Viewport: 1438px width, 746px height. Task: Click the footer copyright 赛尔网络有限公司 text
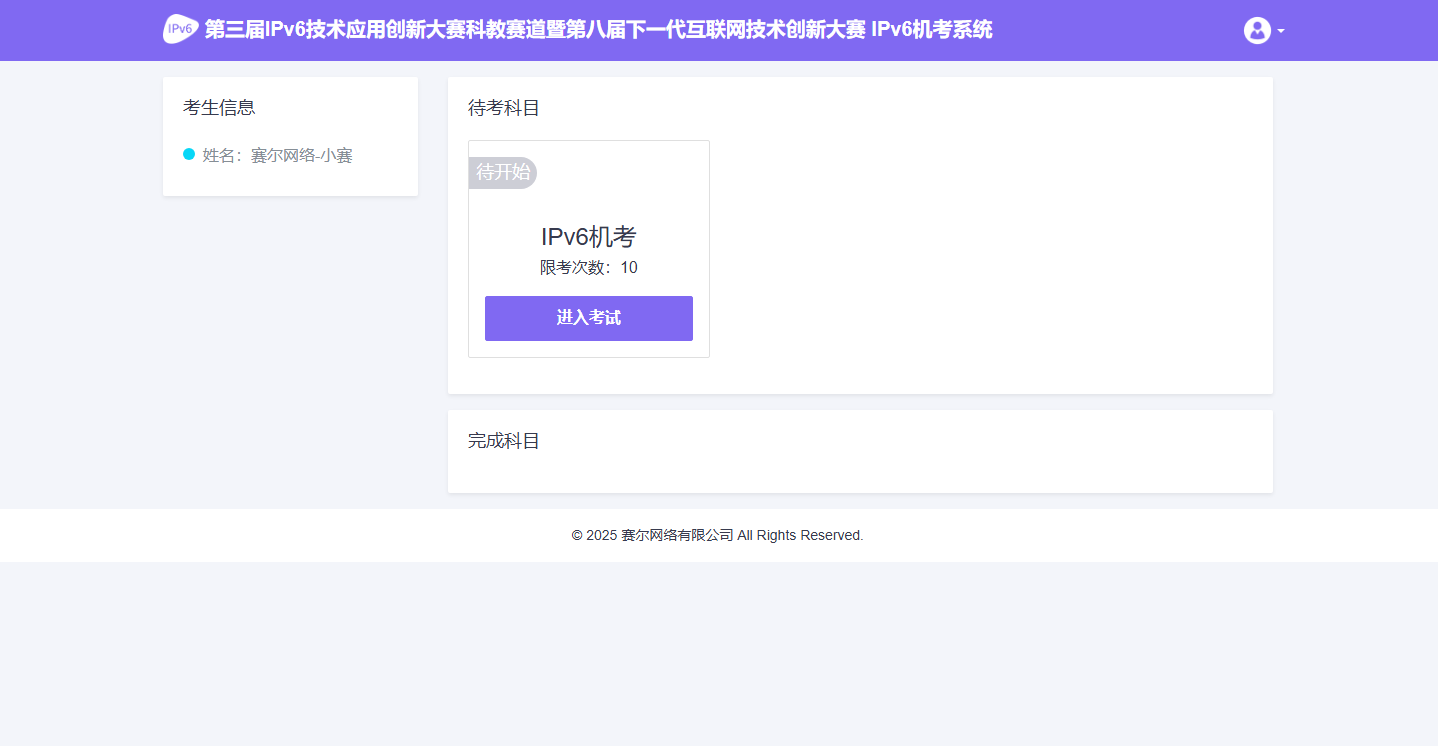coord(677,536)
